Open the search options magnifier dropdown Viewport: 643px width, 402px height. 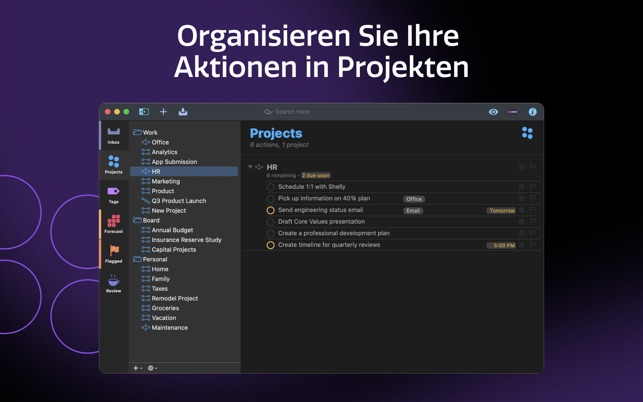[268, 112]
